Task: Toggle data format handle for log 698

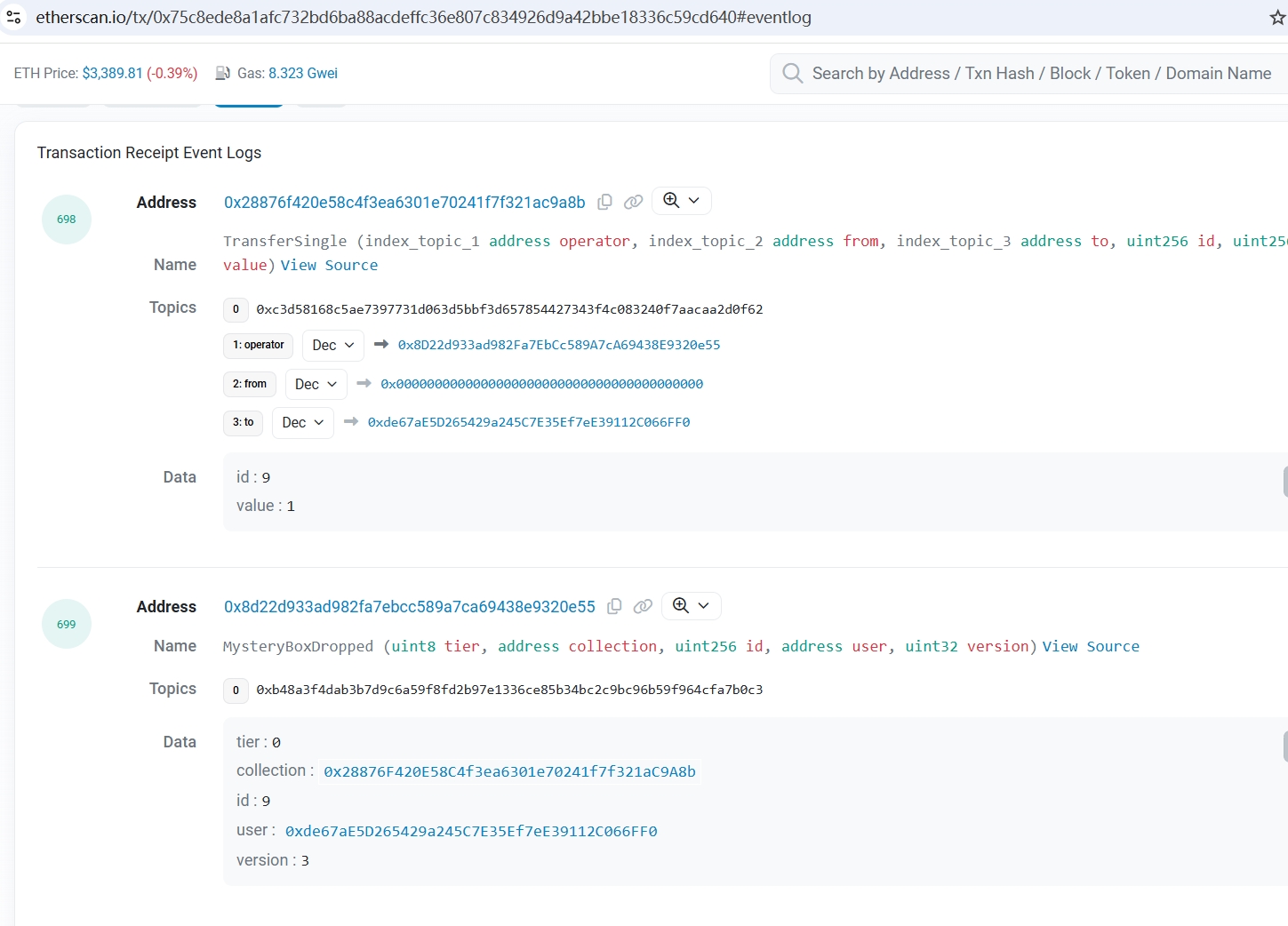Action: [x=1285, y=481]
